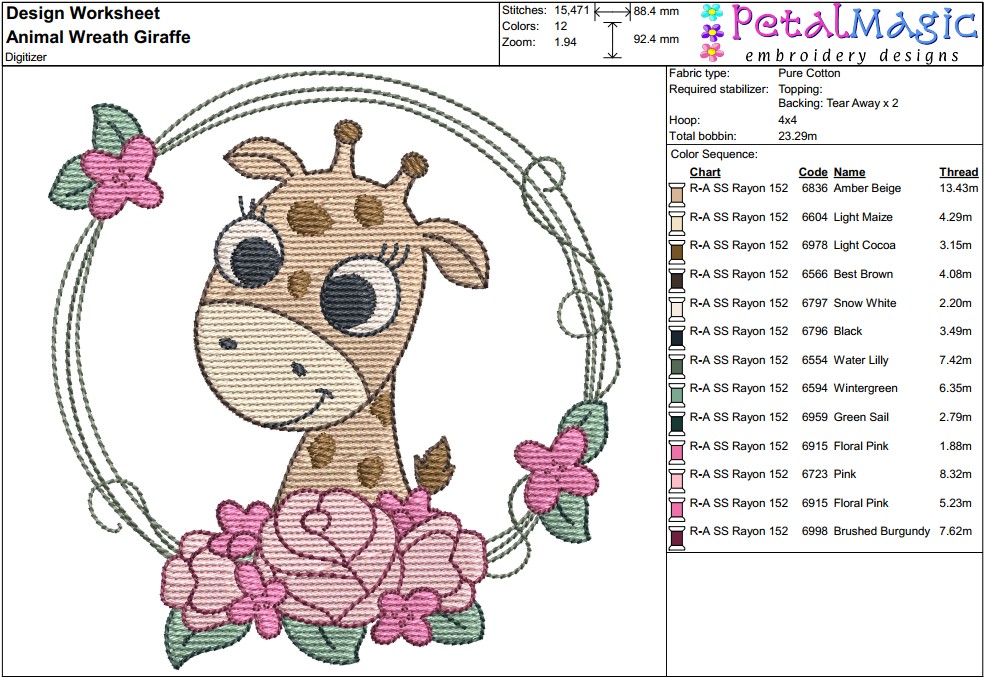
Task: Click thread length 13.43m for Amber Beige
Action: (x=959, y=188)
